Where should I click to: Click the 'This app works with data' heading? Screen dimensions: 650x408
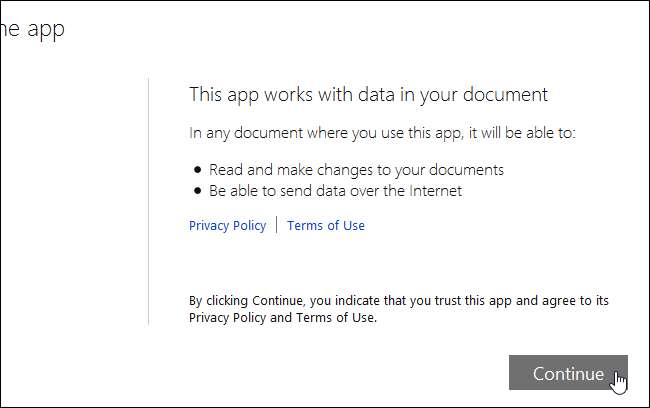[368, 95]
